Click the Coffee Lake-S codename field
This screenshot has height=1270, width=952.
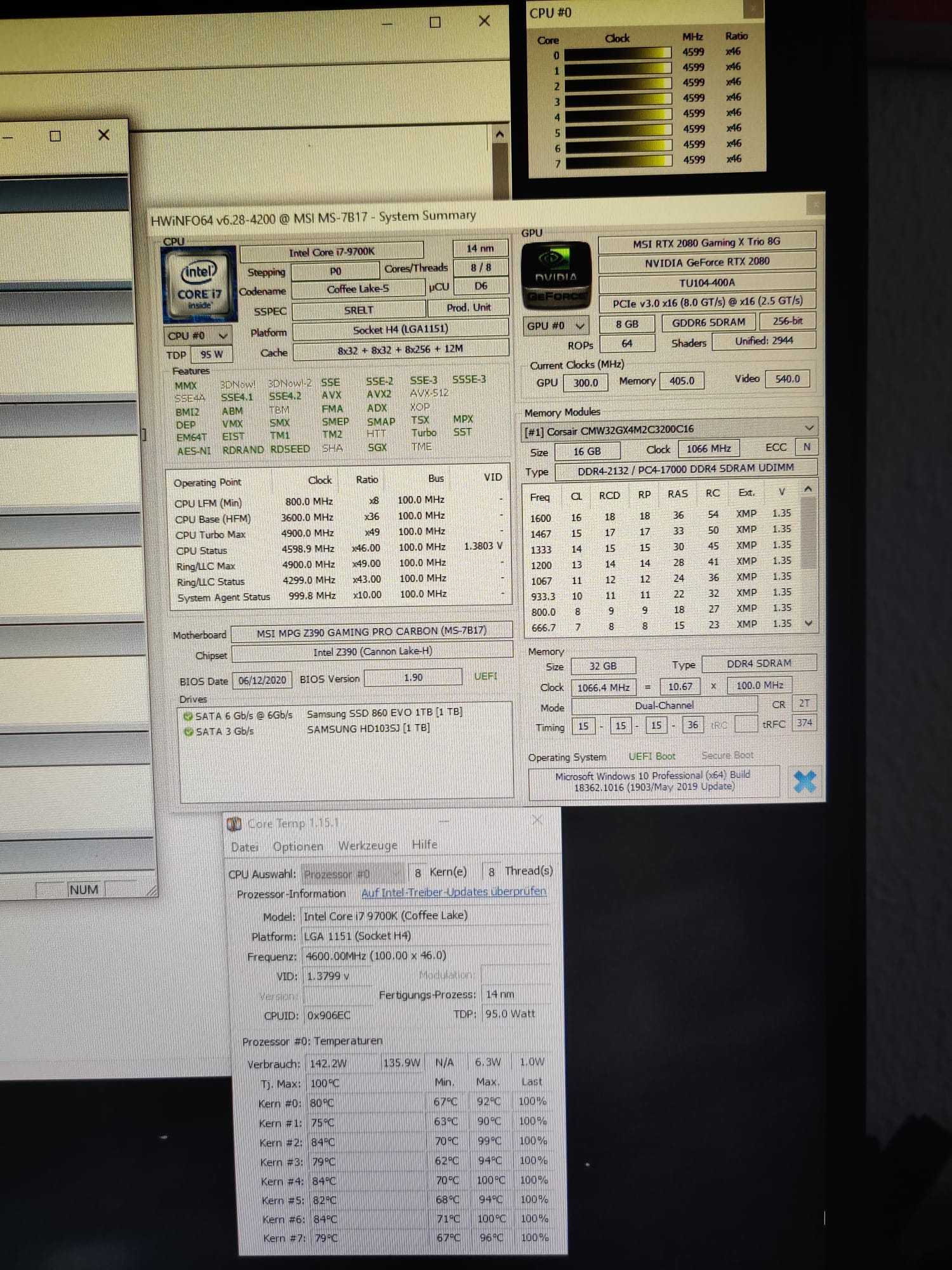[358, 289]
